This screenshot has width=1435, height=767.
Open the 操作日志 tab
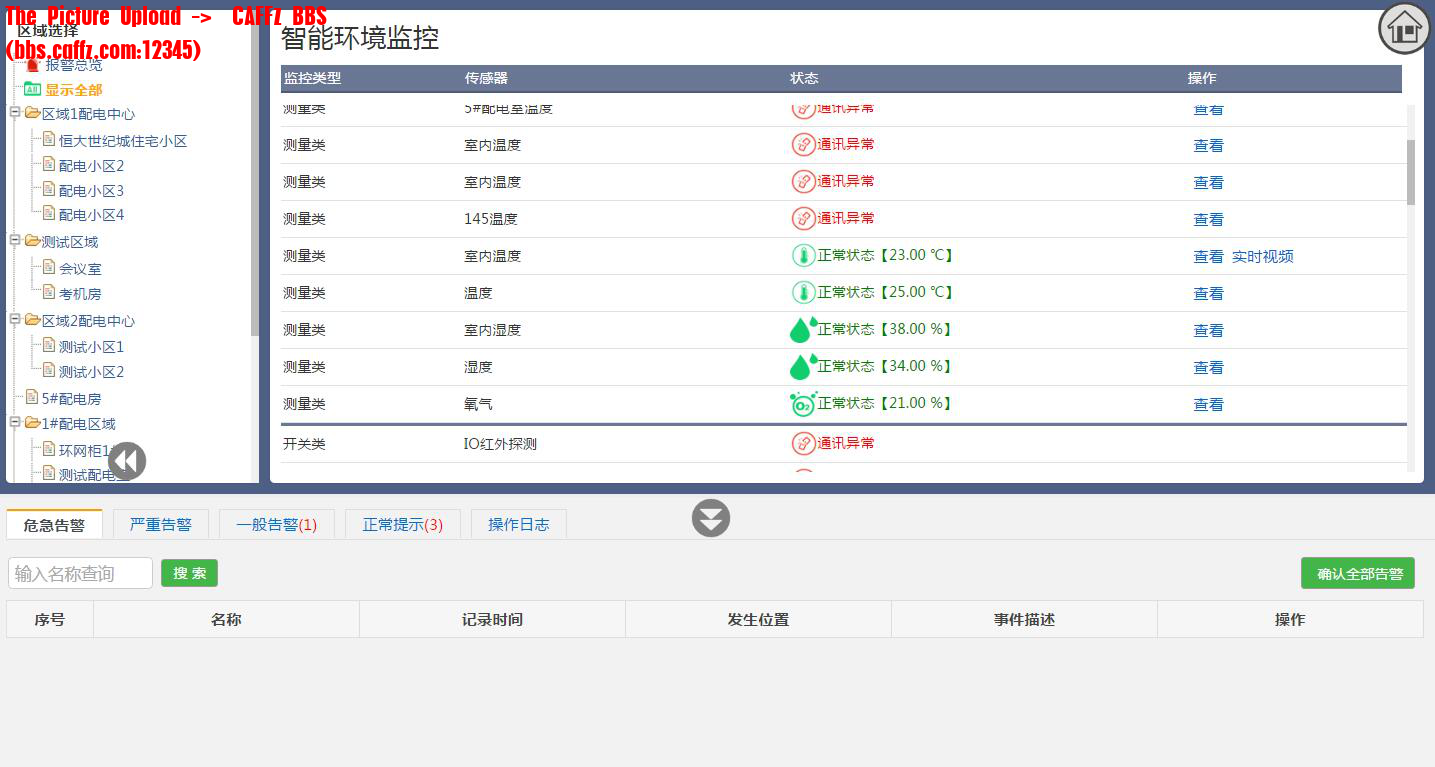518,524
